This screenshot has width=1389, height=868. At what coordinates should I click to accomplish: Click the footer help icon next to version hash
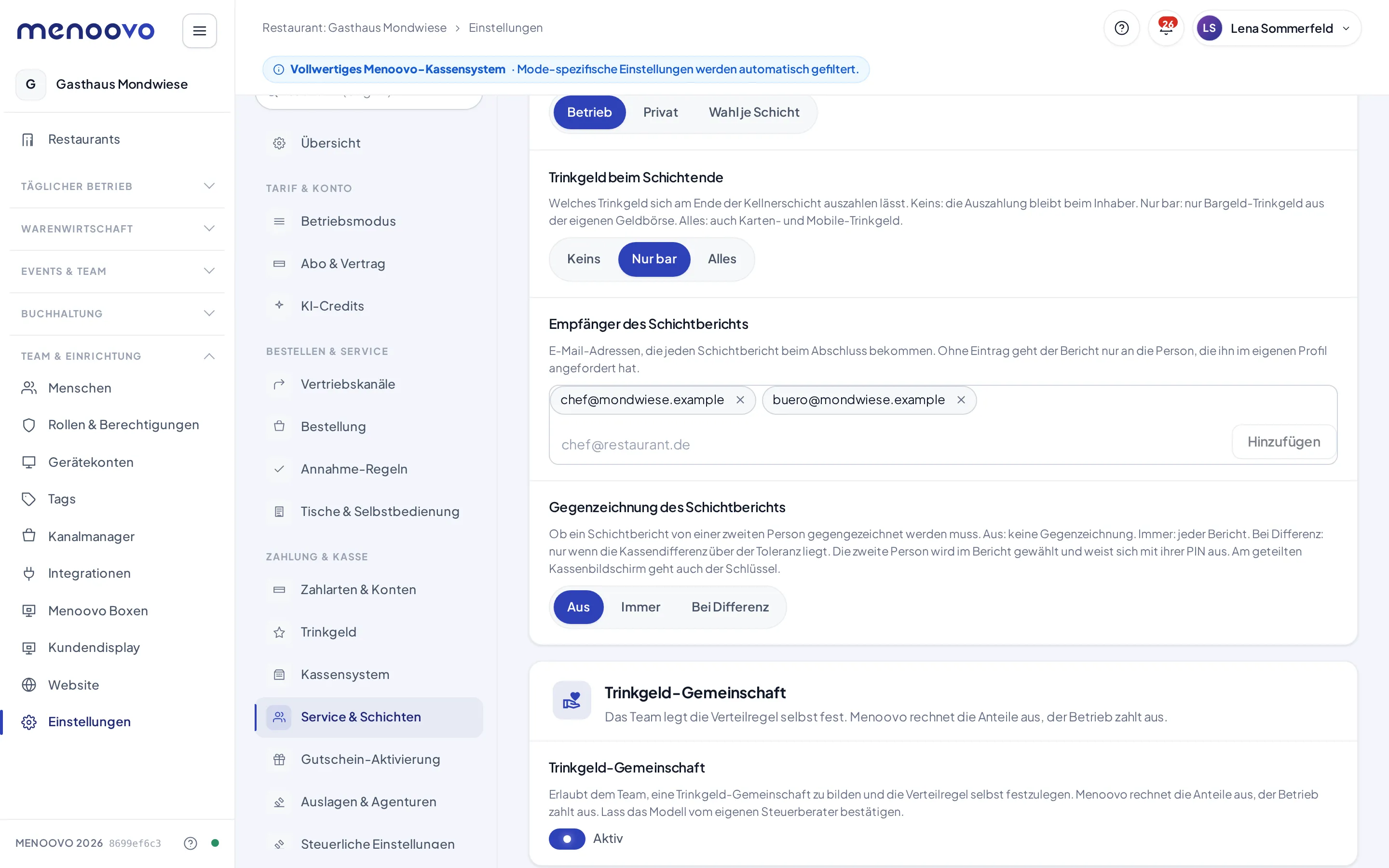(x=191, y=843)
